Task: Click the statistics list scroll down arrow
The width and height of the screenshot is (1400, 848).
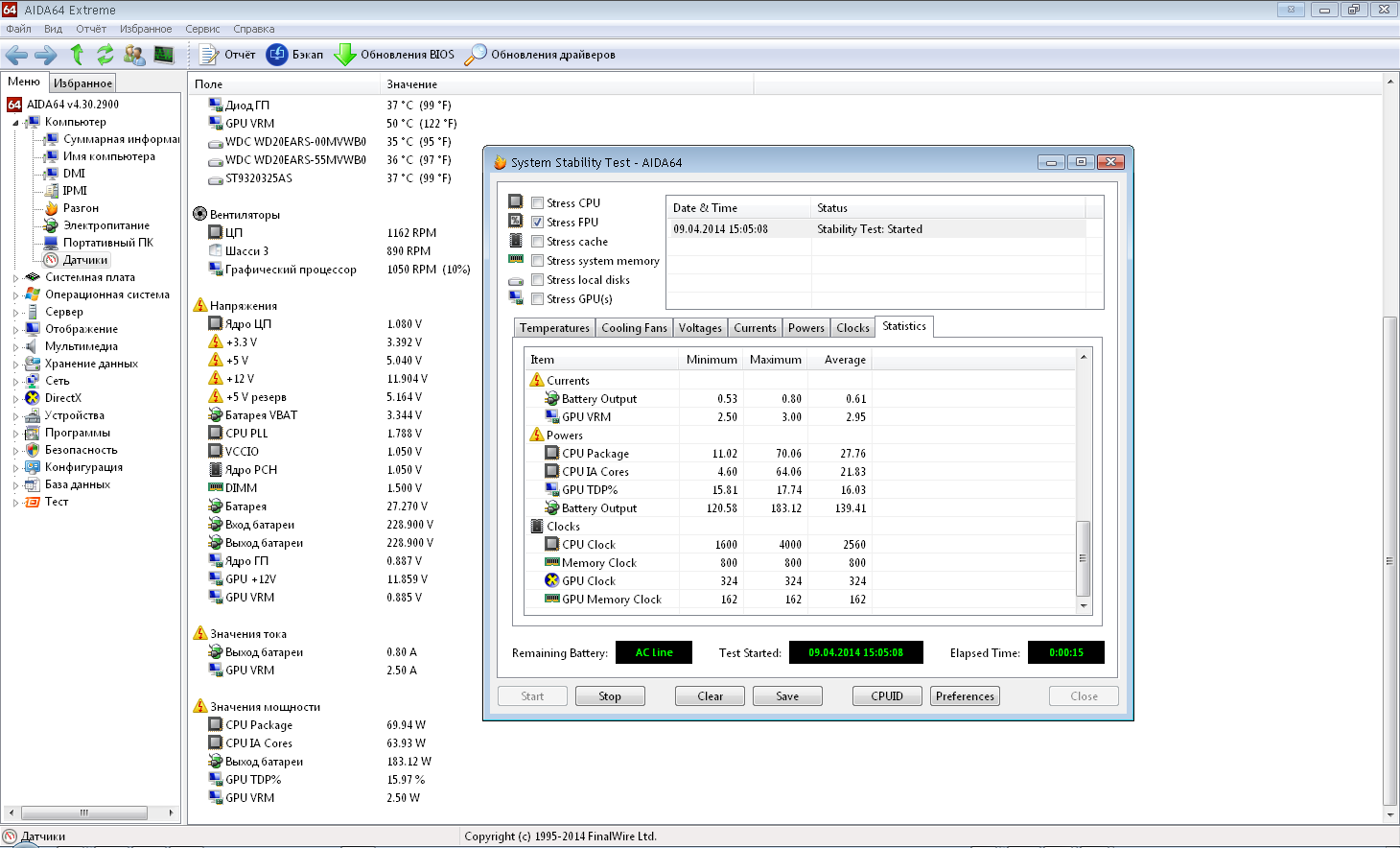Action: click(x=1084, y=605)
